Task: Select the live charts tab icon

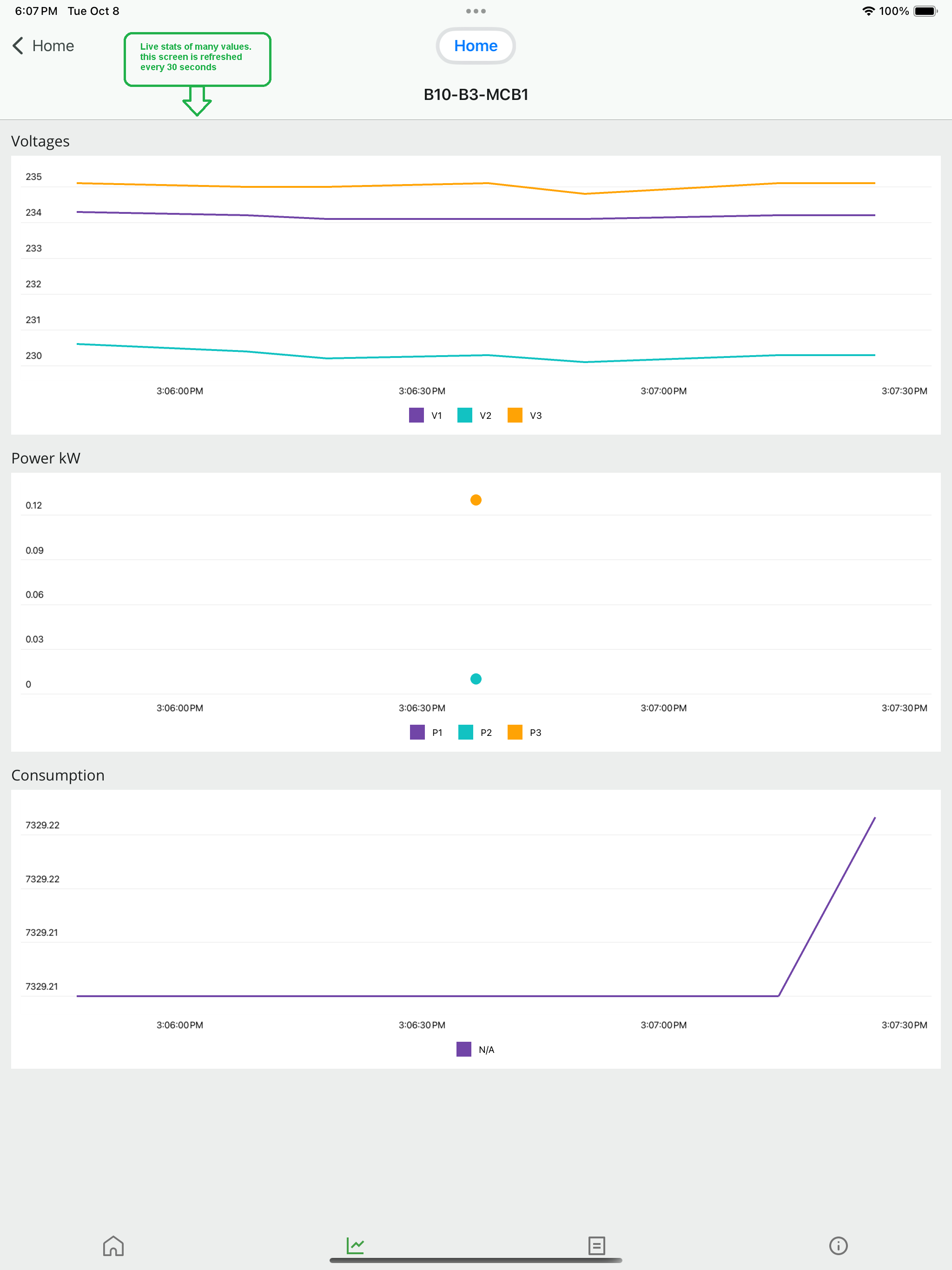Action: (356, 1245)
